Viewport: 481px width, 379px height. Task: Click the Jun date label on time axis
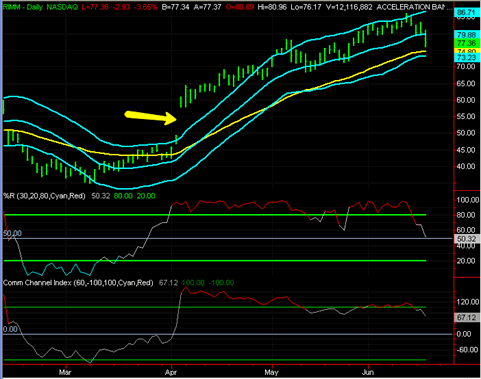(x=368, y=372)
